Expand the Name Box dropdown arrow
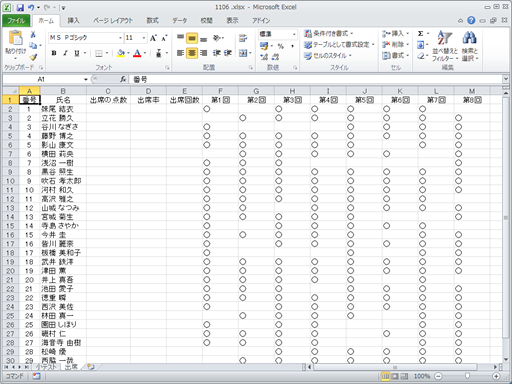This screenshot has width=512, height=384. point(86,79)
